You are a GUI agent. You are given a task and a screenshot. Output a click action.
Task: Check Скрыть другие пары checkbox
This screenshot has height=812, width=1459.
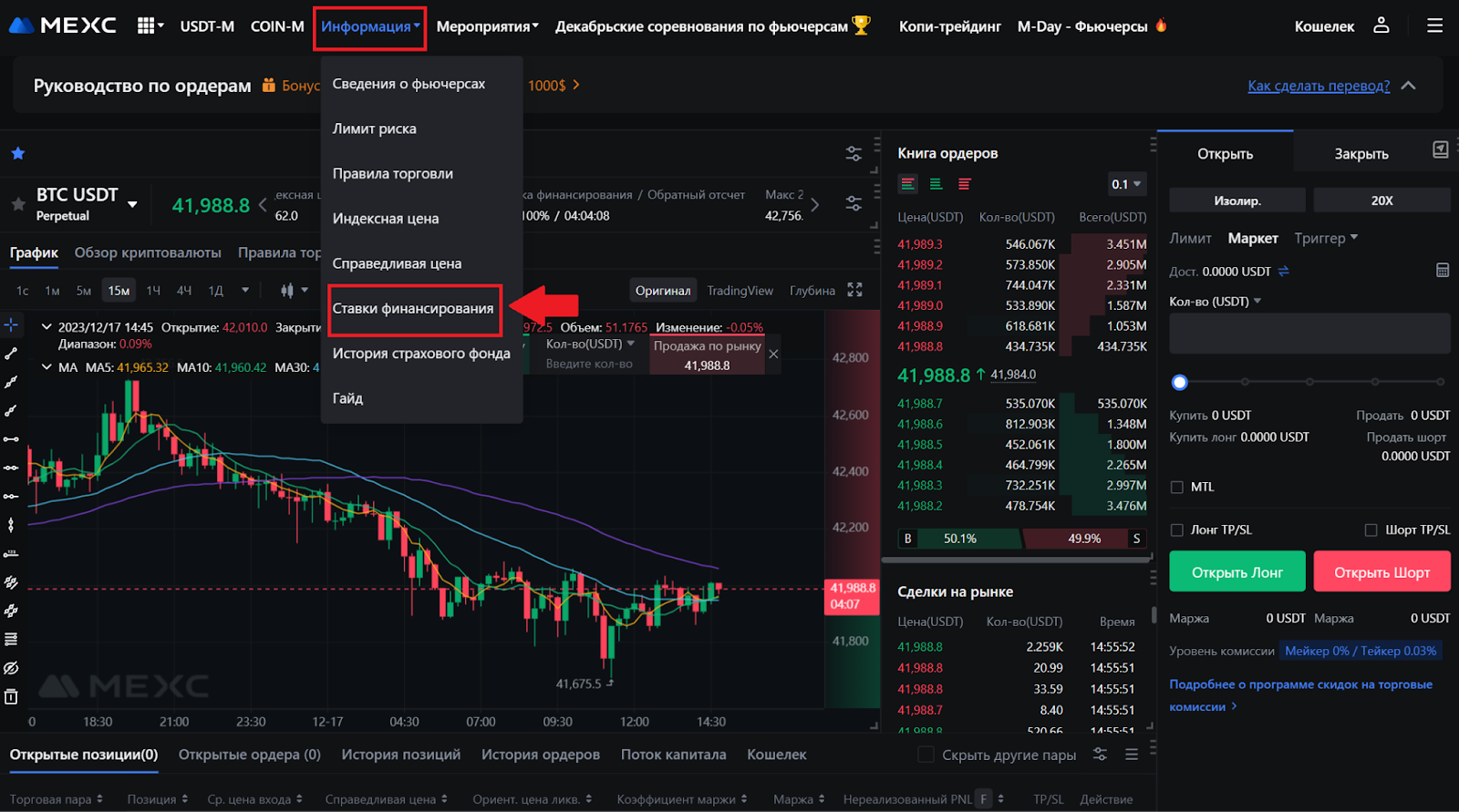tap(926, 755)
